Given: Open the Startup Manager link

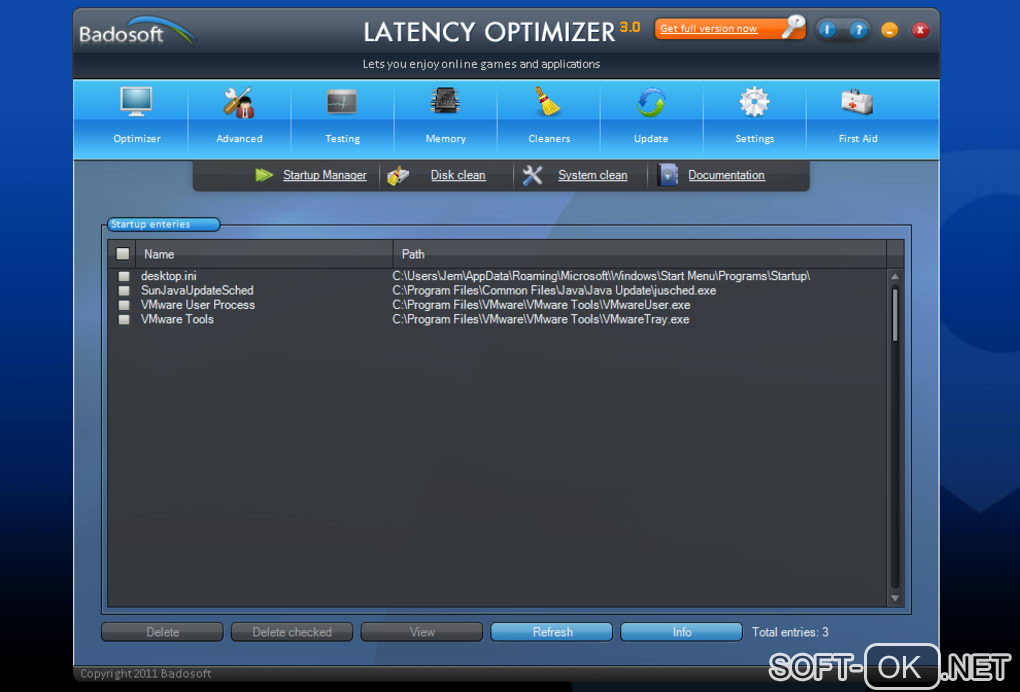Looking at the screenshot, I should click(325, 175).
